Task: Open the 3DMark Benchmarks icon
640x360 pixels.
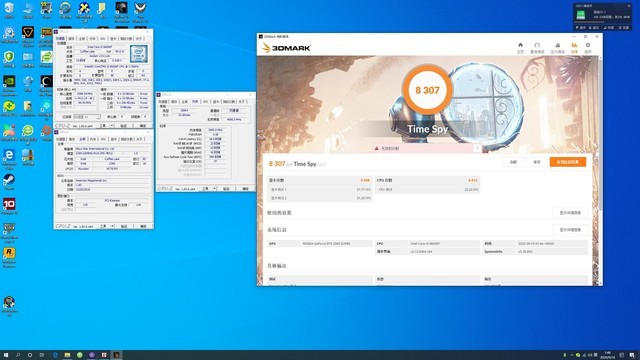Action: (x=537, y=48)
